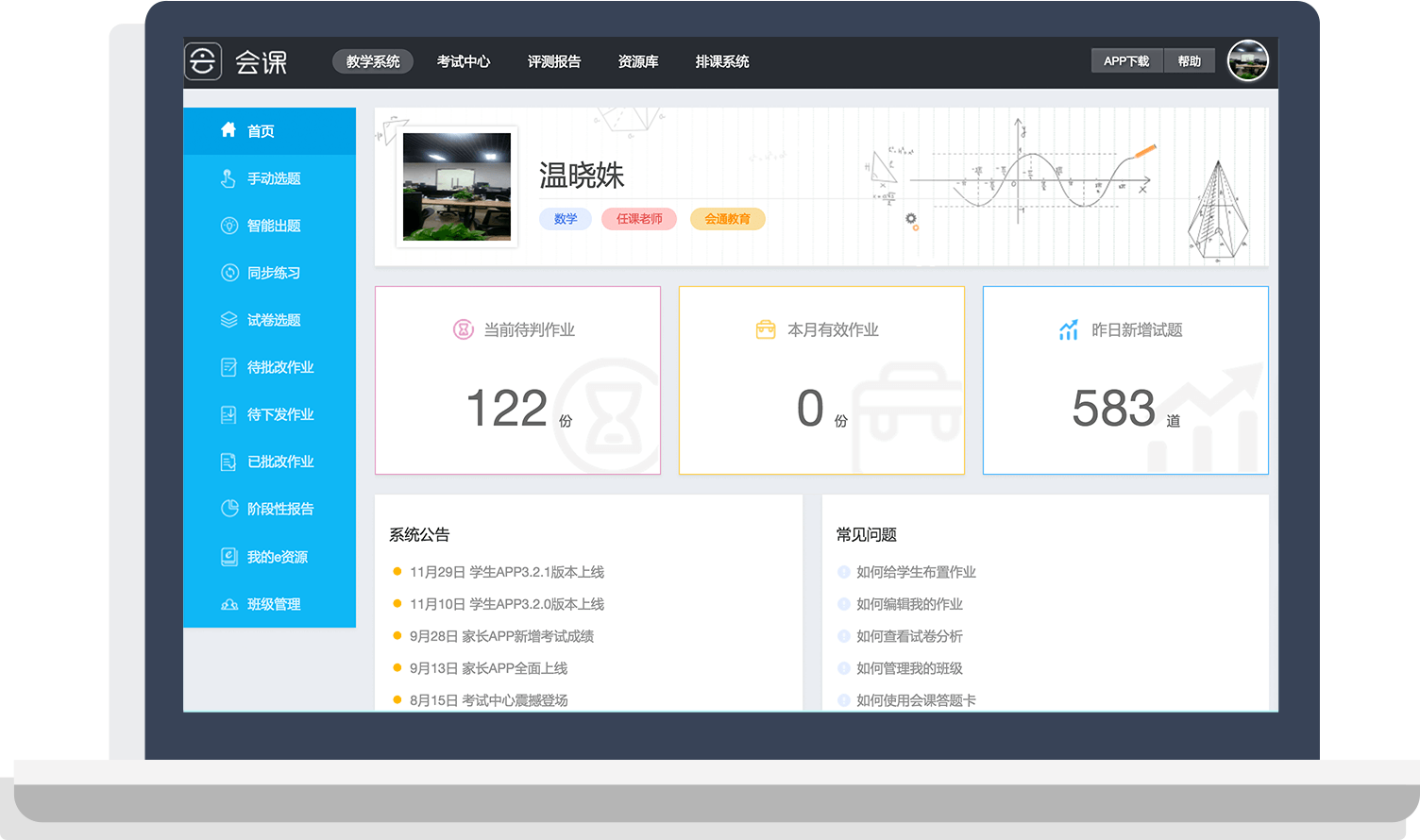The height and width of the screenshot is (840, 1420).
Task: Click the blue 数学 subject tag
Action: 566,219
